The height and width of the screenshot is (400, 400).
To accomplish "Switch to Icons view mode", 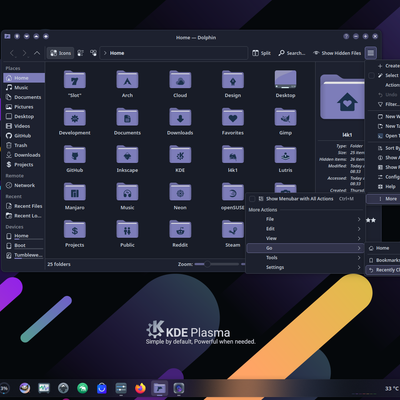I will (60, 53).
